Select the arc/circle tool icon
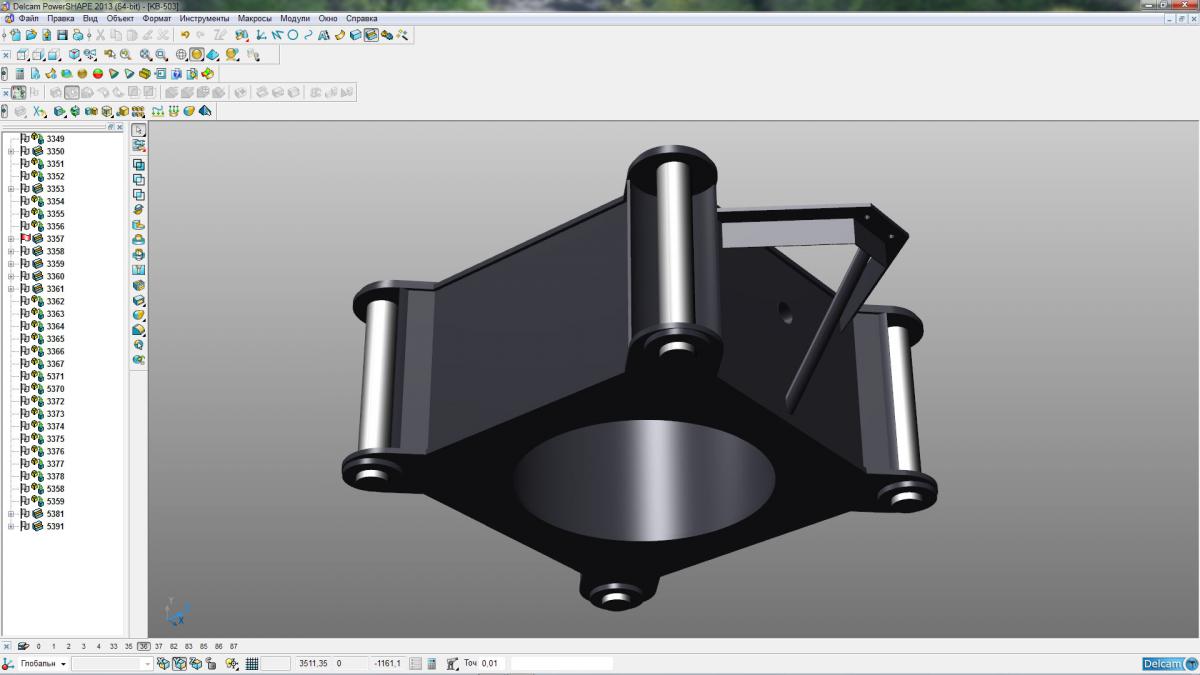1200x675 pixels. [293, 35]
